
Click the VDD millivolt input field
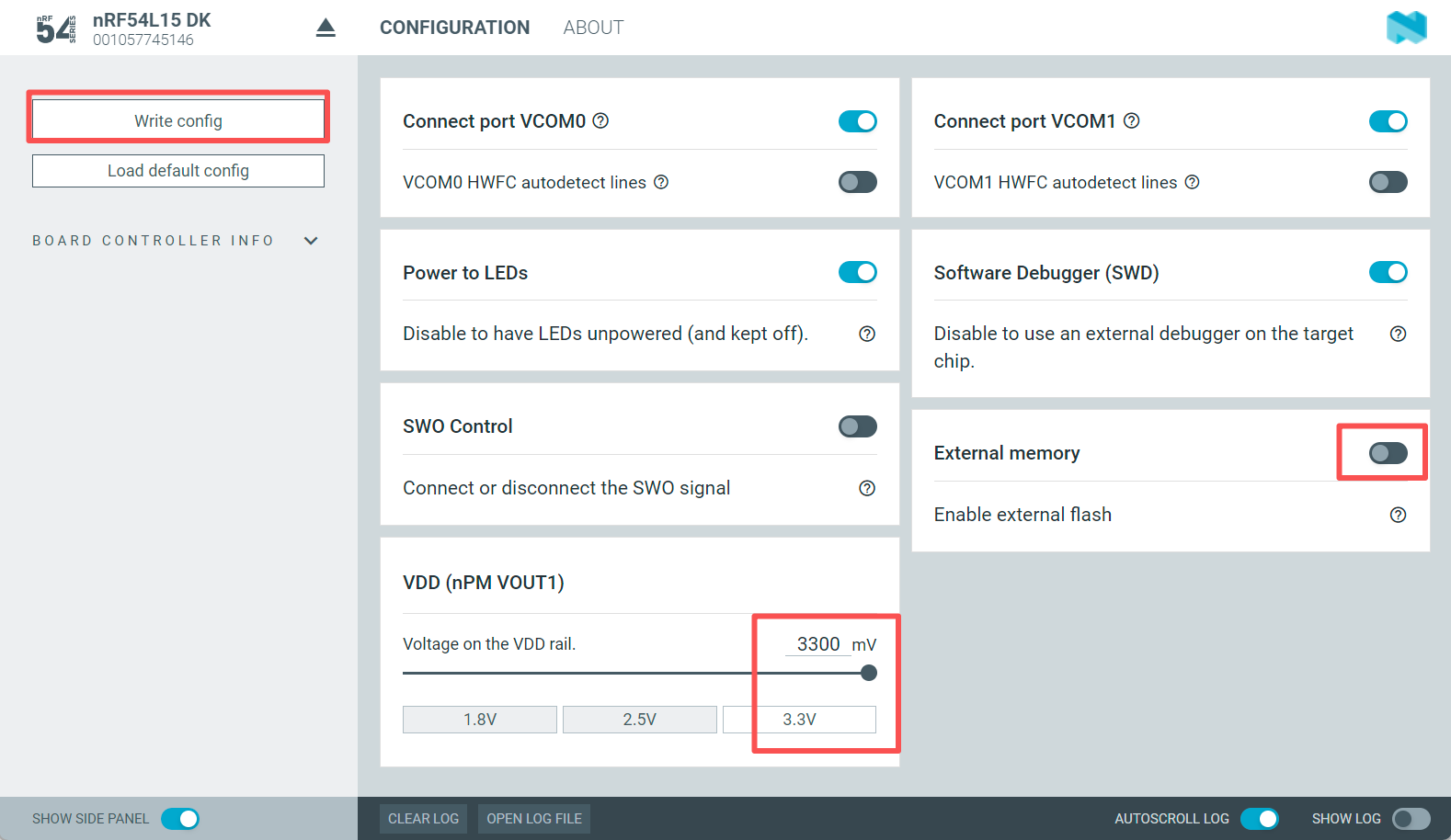(x=817, y=644)
